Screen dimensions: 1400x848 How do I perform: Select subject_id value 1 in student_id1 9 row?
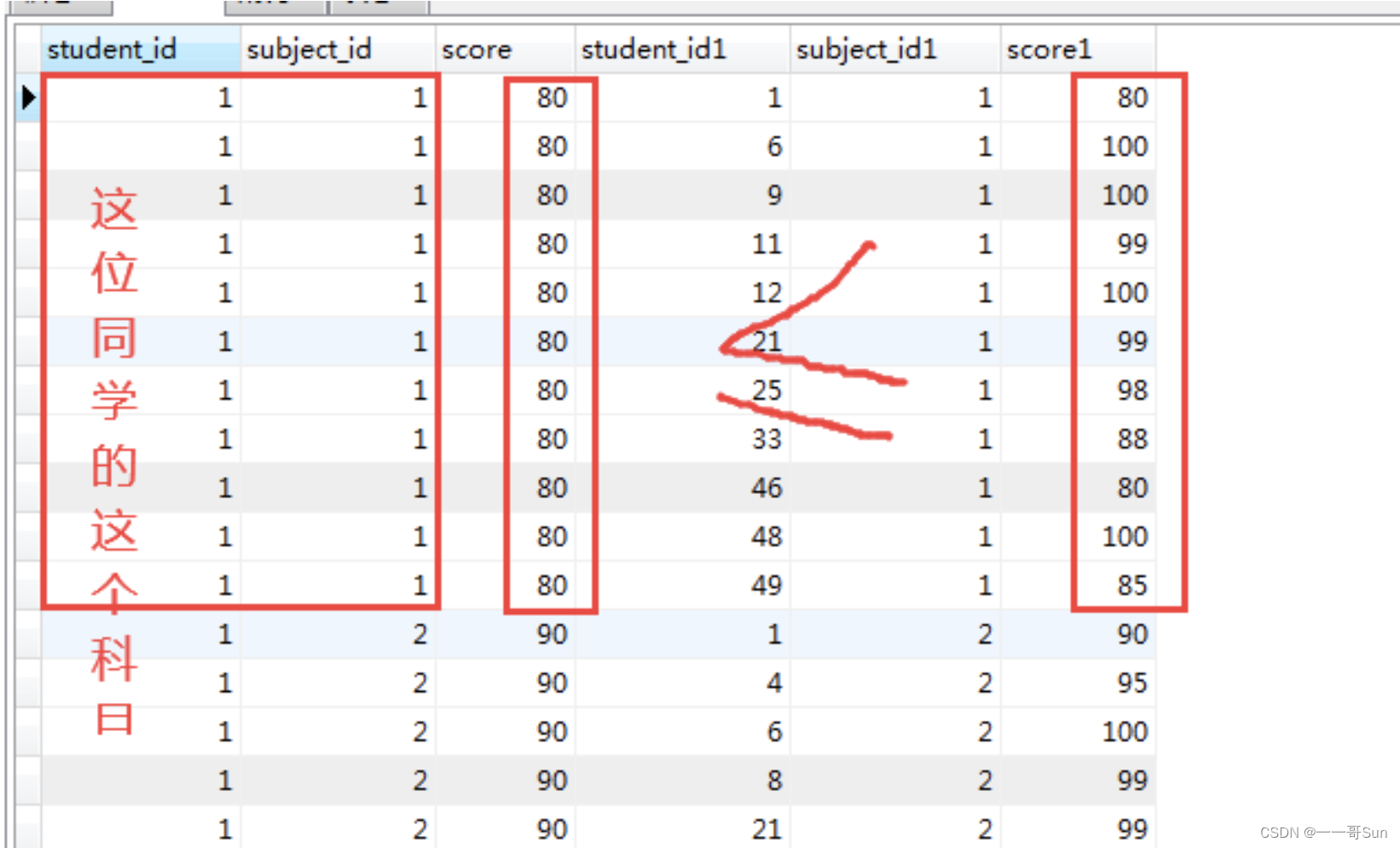(x=338, y=195)
